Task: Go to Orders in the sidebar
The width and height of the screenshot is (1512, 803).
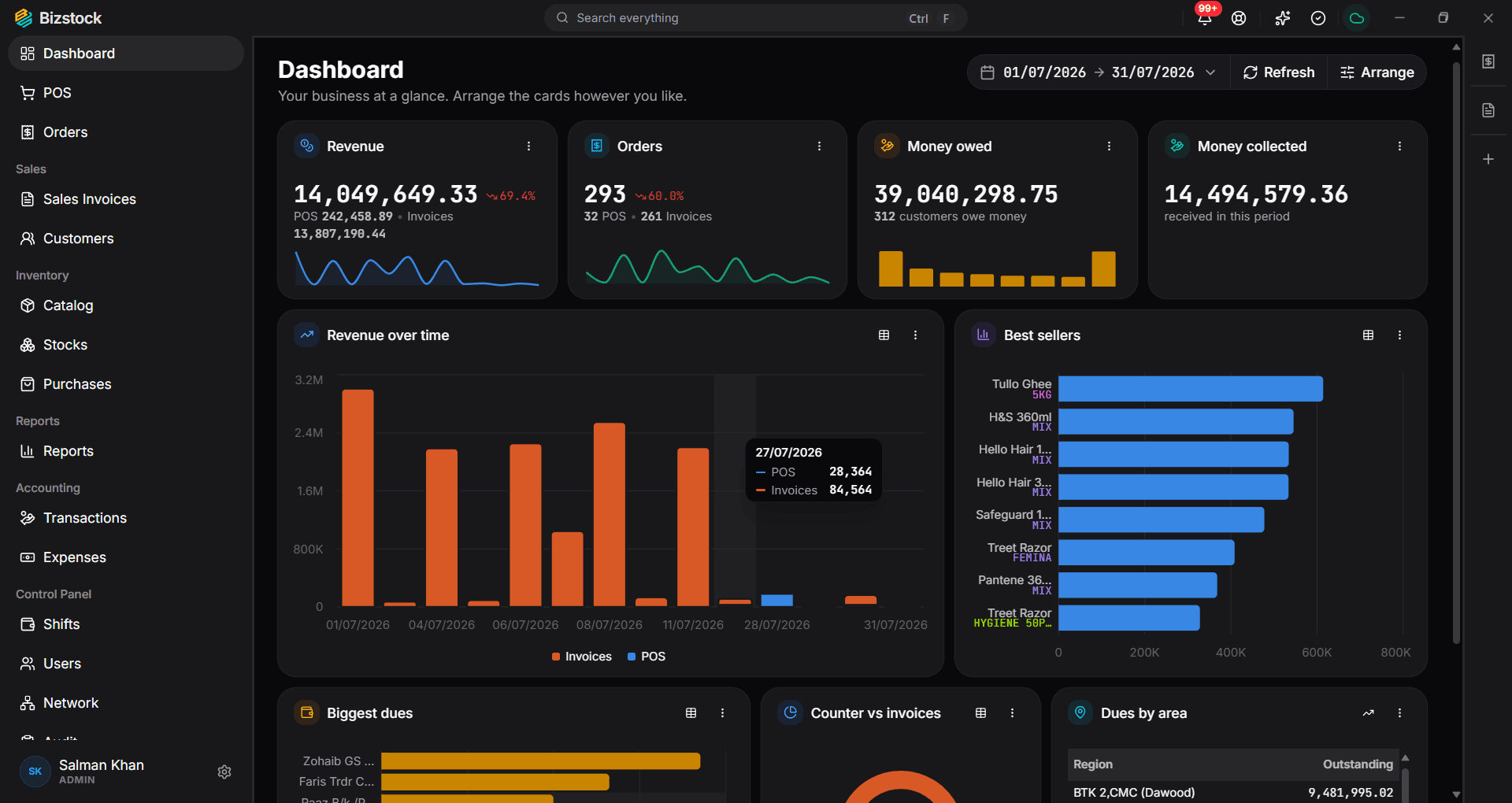Action: pos(126,132)
